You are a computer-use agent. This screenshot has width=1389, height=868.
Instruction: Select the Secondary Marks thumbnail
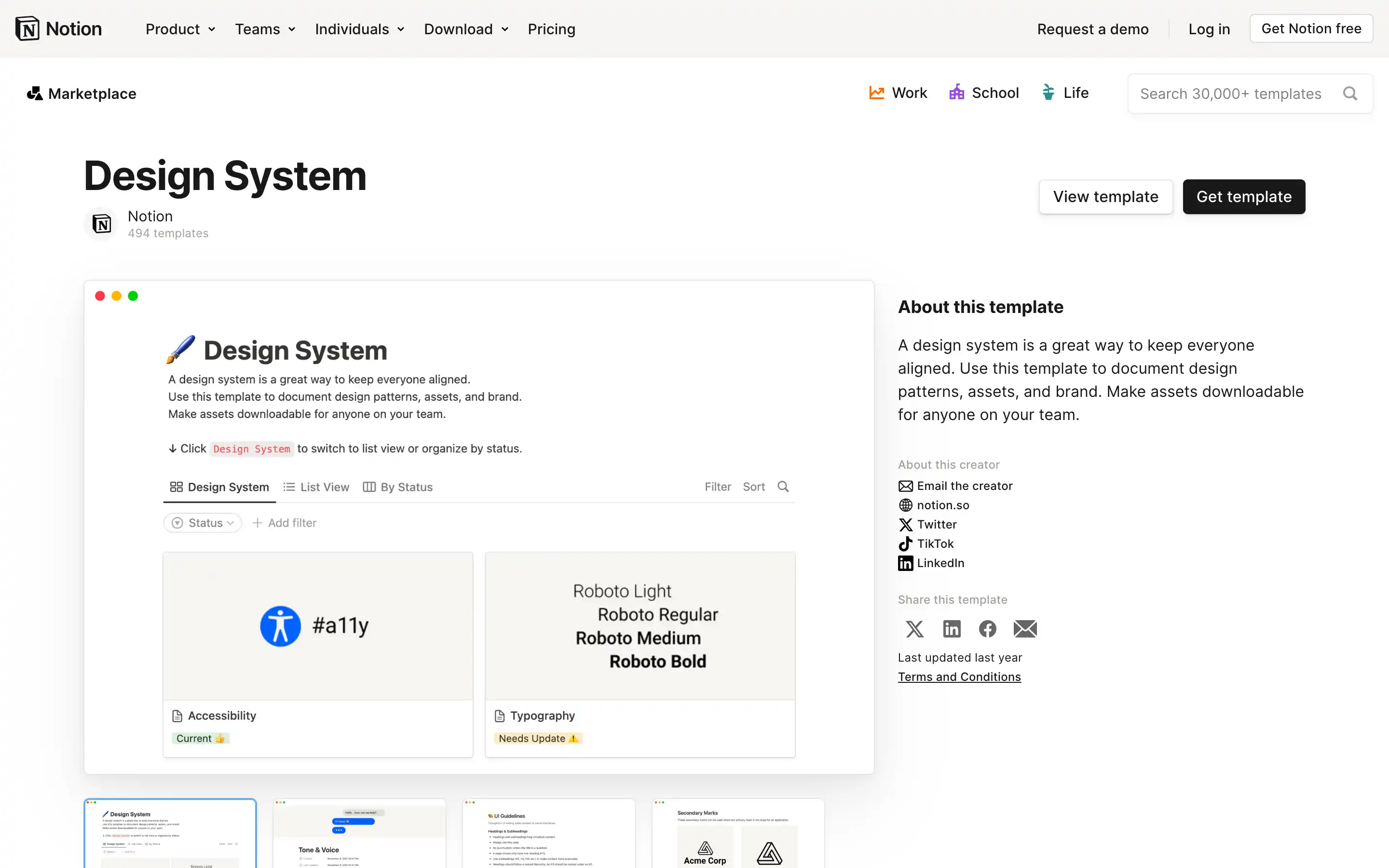click(738, 833)
